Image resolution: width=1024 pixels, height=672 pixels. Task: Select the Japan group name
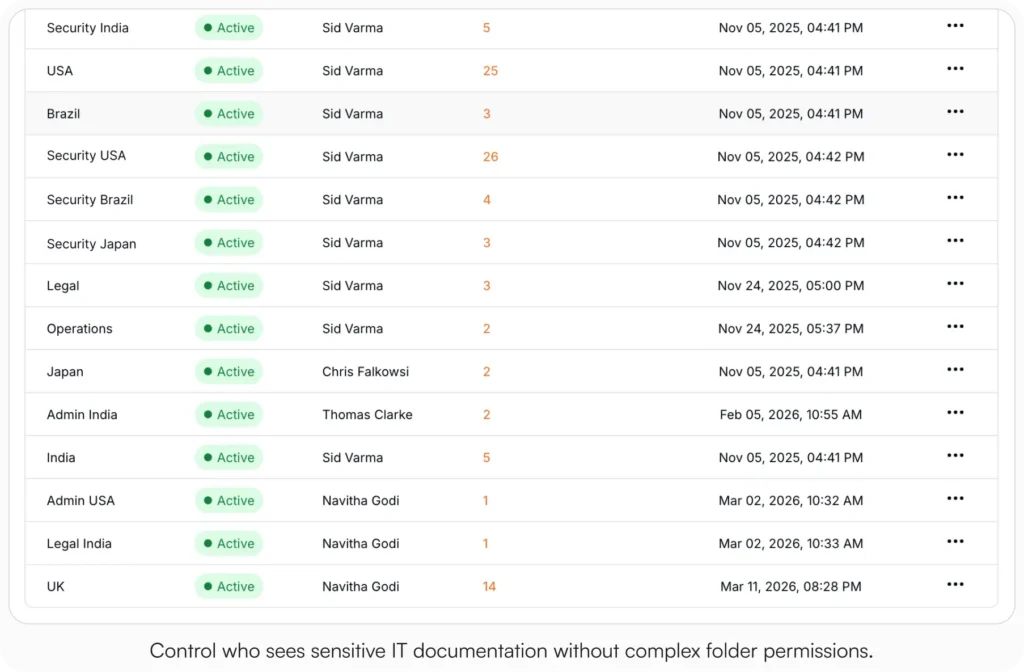(65, 372)
